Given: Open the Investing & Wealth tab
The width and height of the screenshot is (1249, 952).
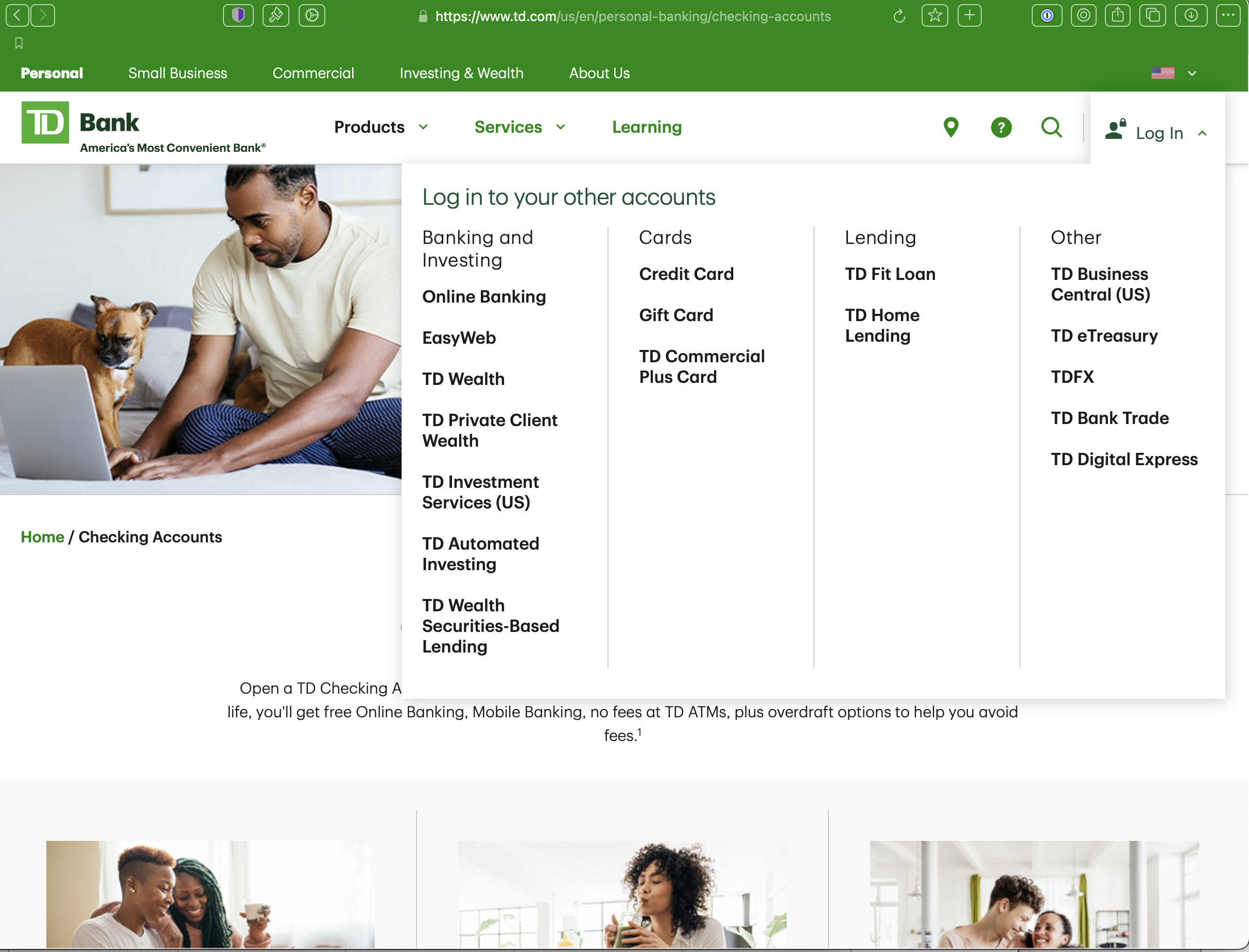Looking at the screenshot, I should click(461, 73).
